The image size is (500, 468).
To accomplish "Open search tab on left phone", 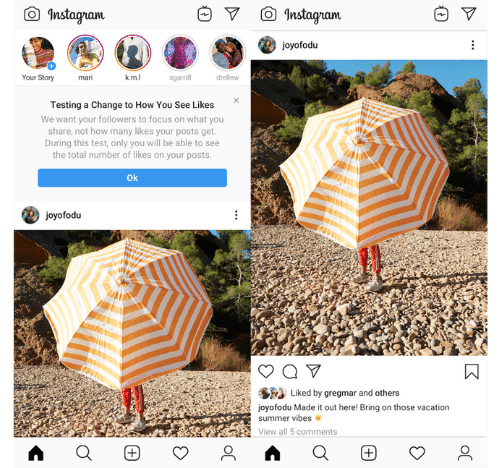I will point(84,453).
